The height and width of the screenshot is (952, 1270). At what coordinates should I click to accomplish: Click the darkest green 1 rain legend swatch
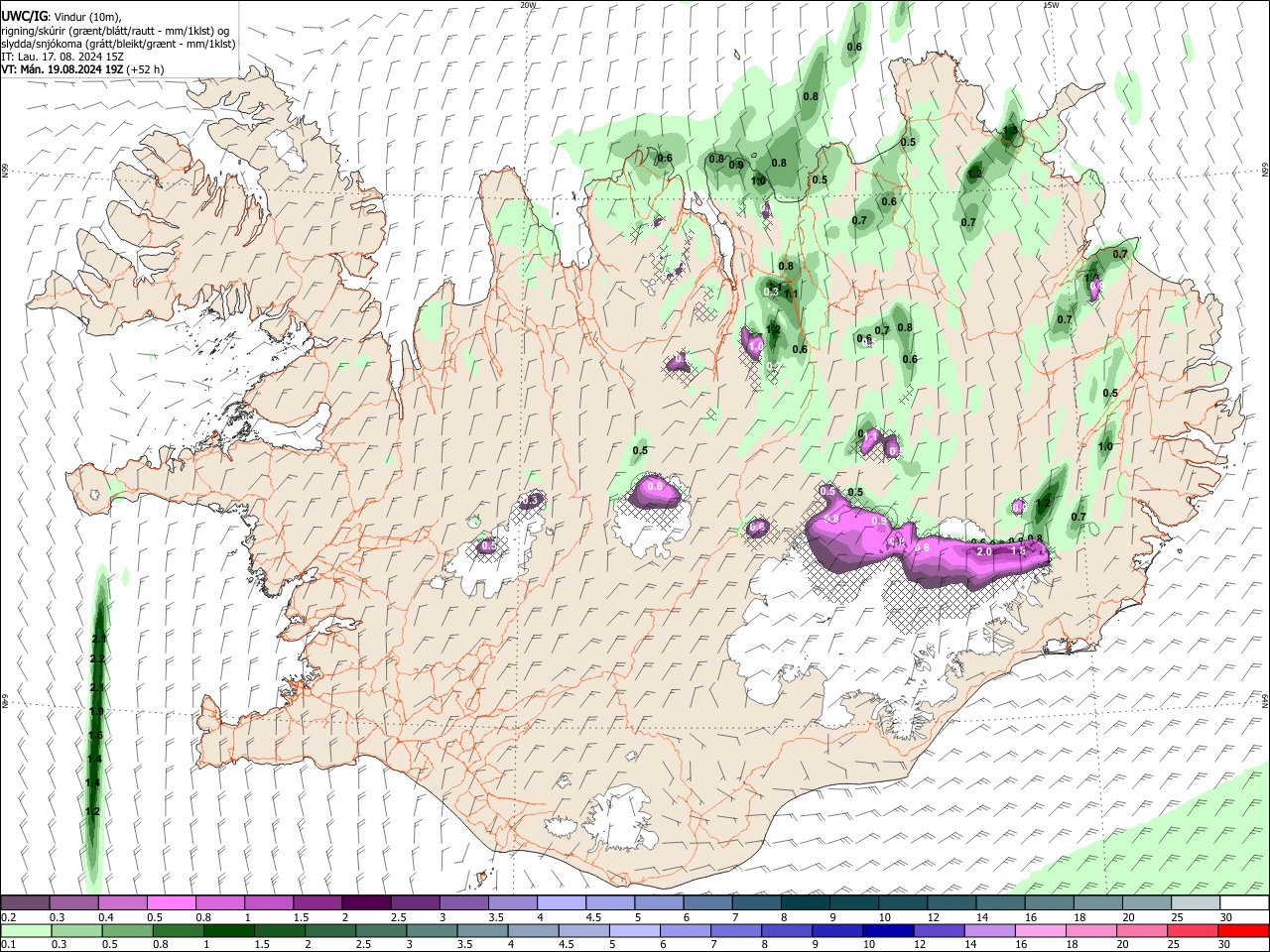[x=229, y=930]
